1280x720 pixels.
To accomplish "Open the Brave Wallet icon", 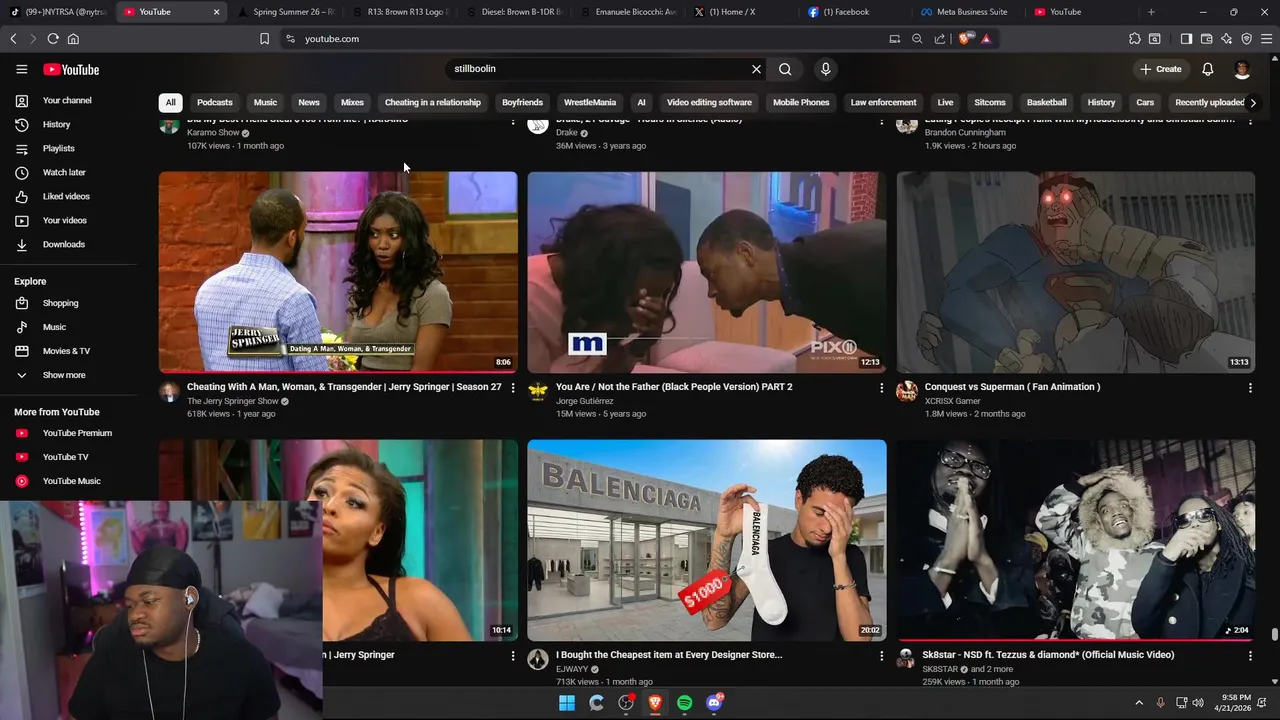I will coord(1206,39).
